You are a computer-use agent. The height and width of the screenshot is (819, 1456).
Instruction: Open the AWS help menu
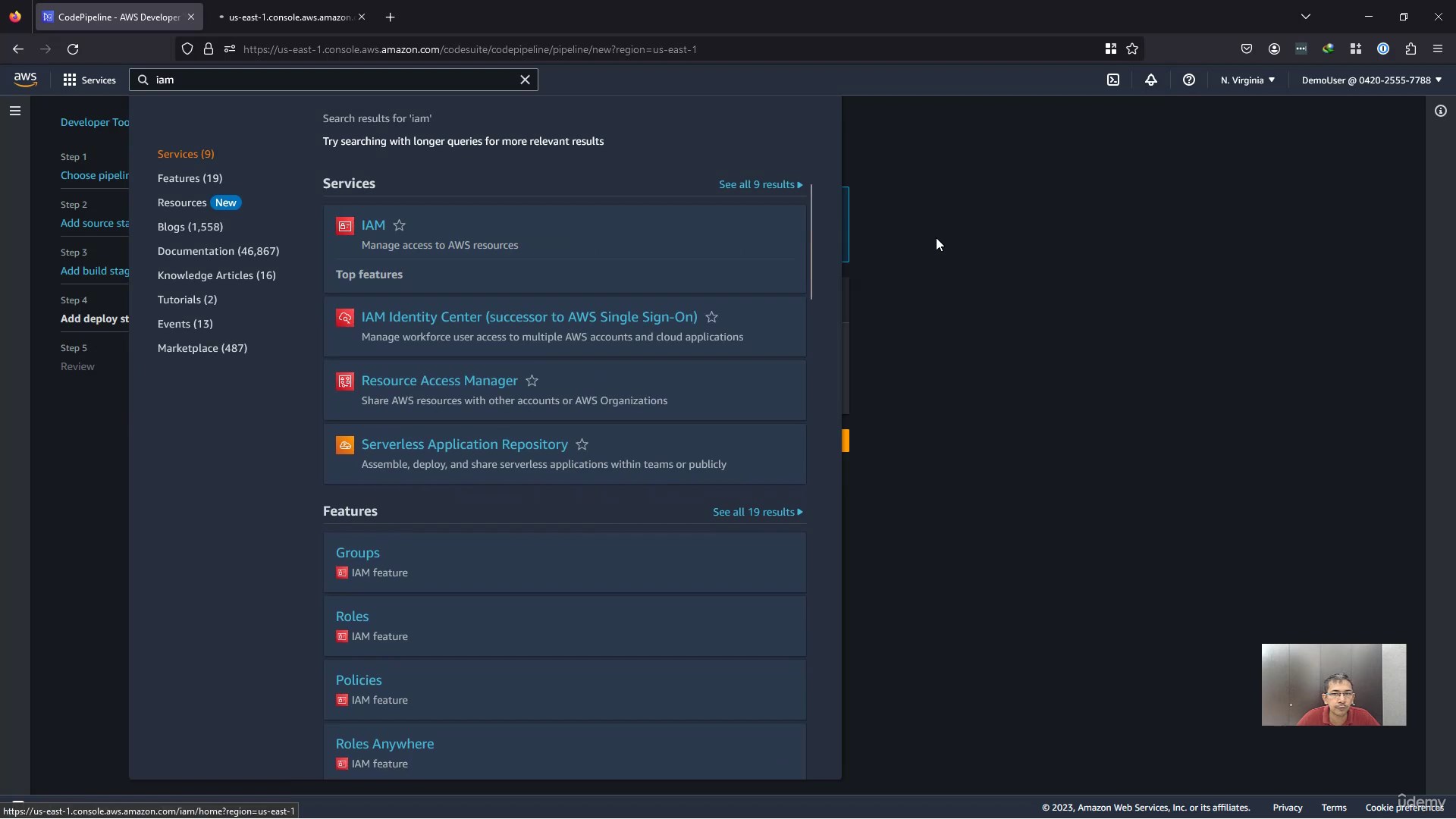tap(1189, 80)
